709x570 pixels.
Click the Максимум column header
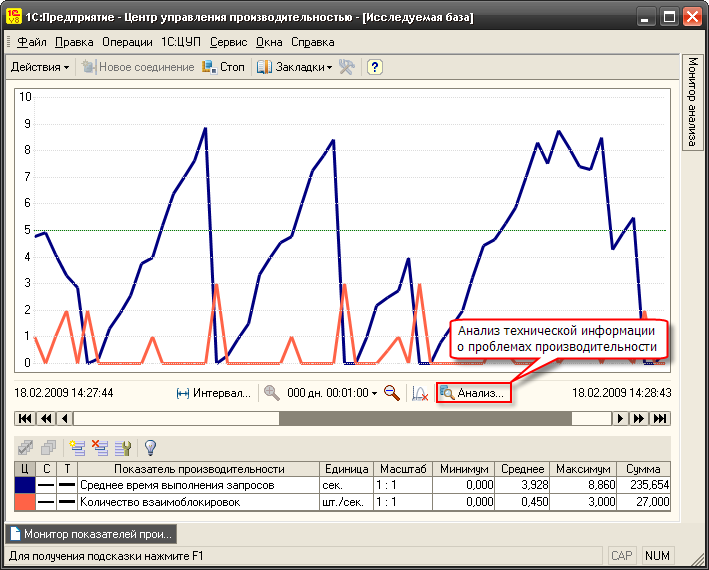coord(583,469)
